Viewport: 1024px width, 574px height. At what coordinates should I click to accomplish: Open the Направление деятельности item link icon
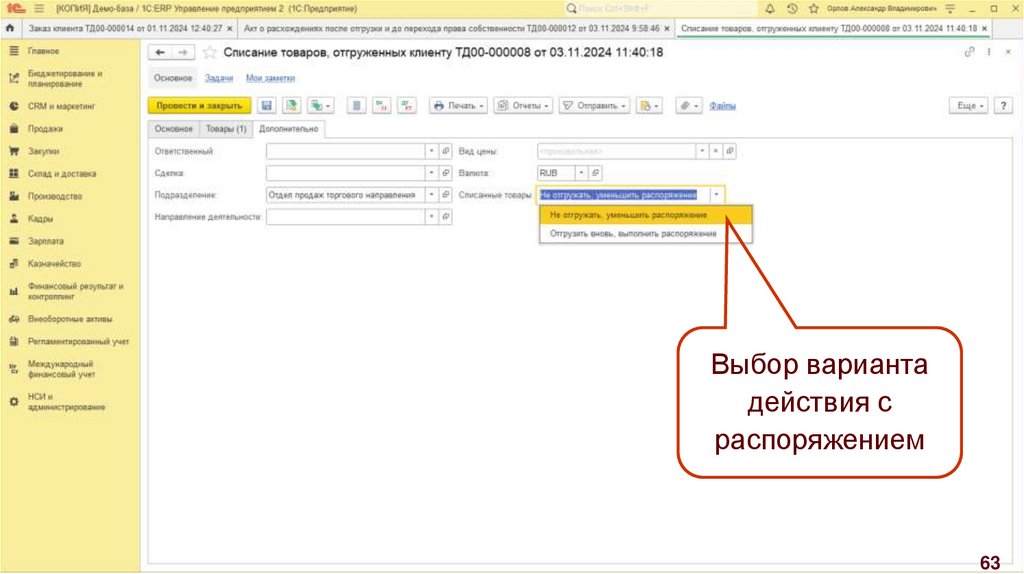point(445,216)
